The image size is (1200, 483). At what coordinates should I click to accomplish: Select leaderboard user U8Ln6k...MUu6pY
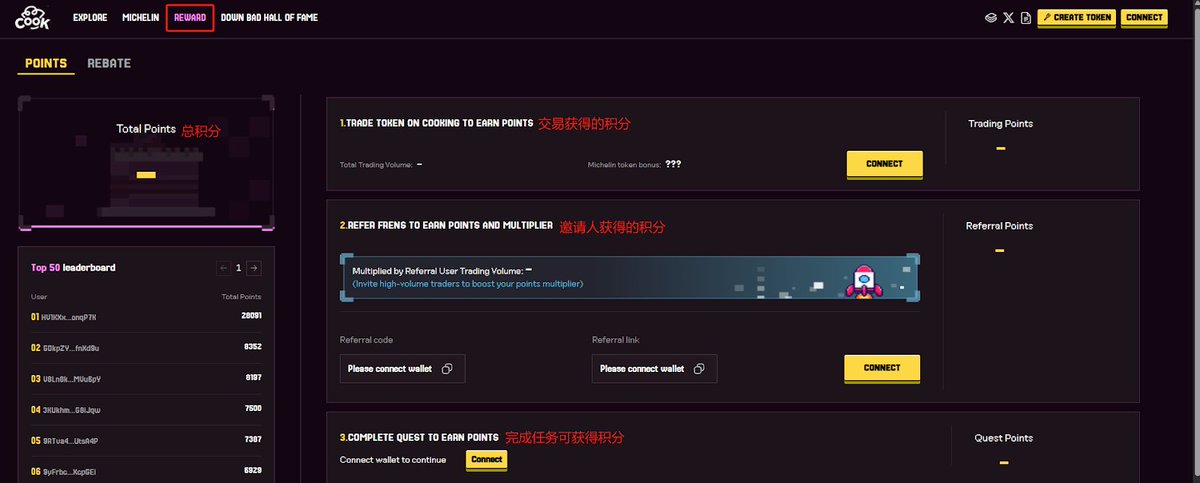pyautogui.click(x=72, y=379)
